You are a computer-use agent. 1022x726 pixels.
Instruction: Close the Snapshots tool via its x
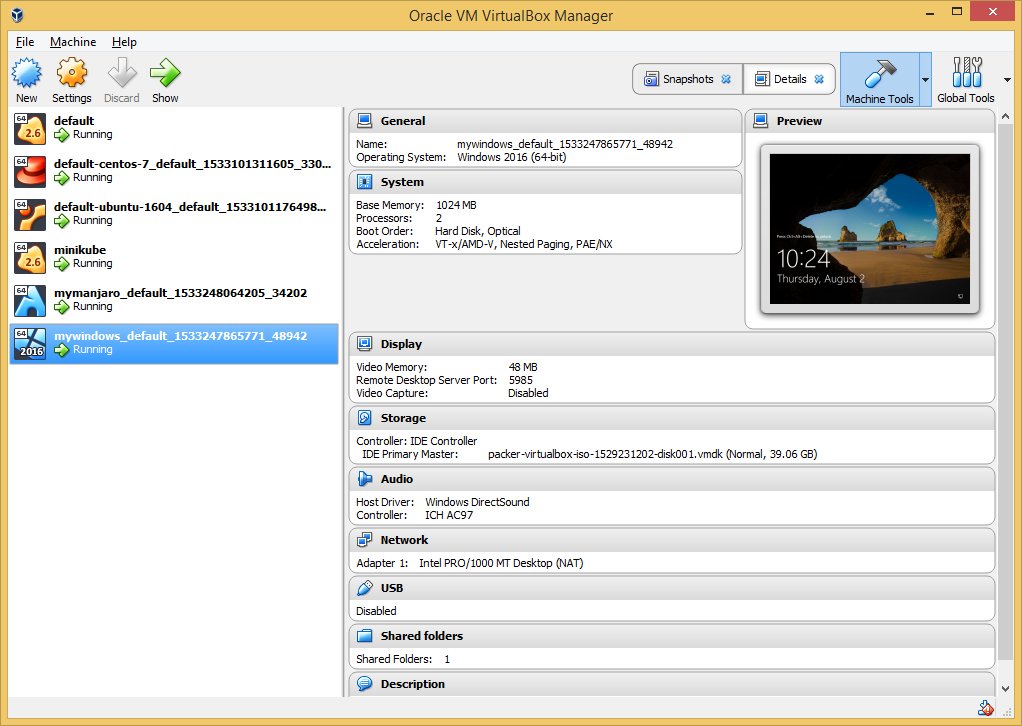[x=726, y=79]
